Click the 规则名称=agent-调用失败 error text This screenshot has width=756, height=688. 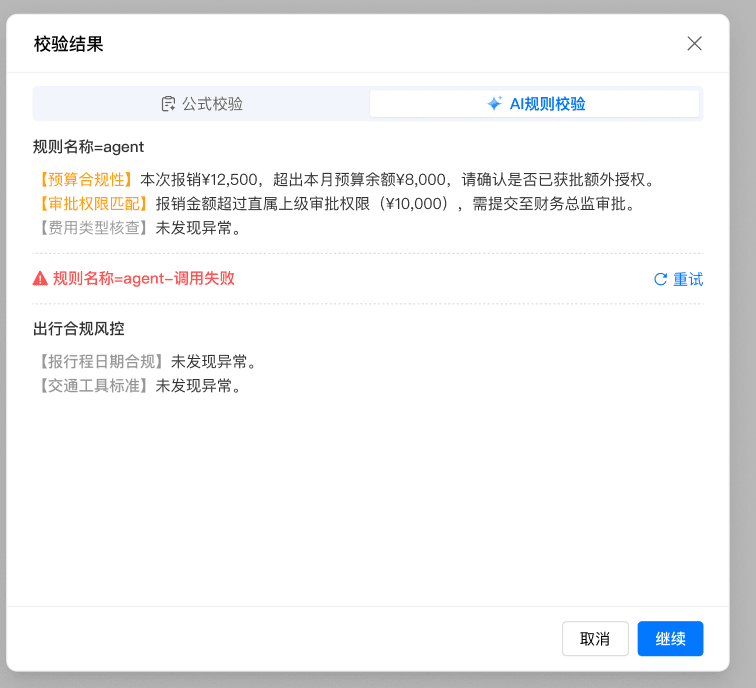[144, 278]
